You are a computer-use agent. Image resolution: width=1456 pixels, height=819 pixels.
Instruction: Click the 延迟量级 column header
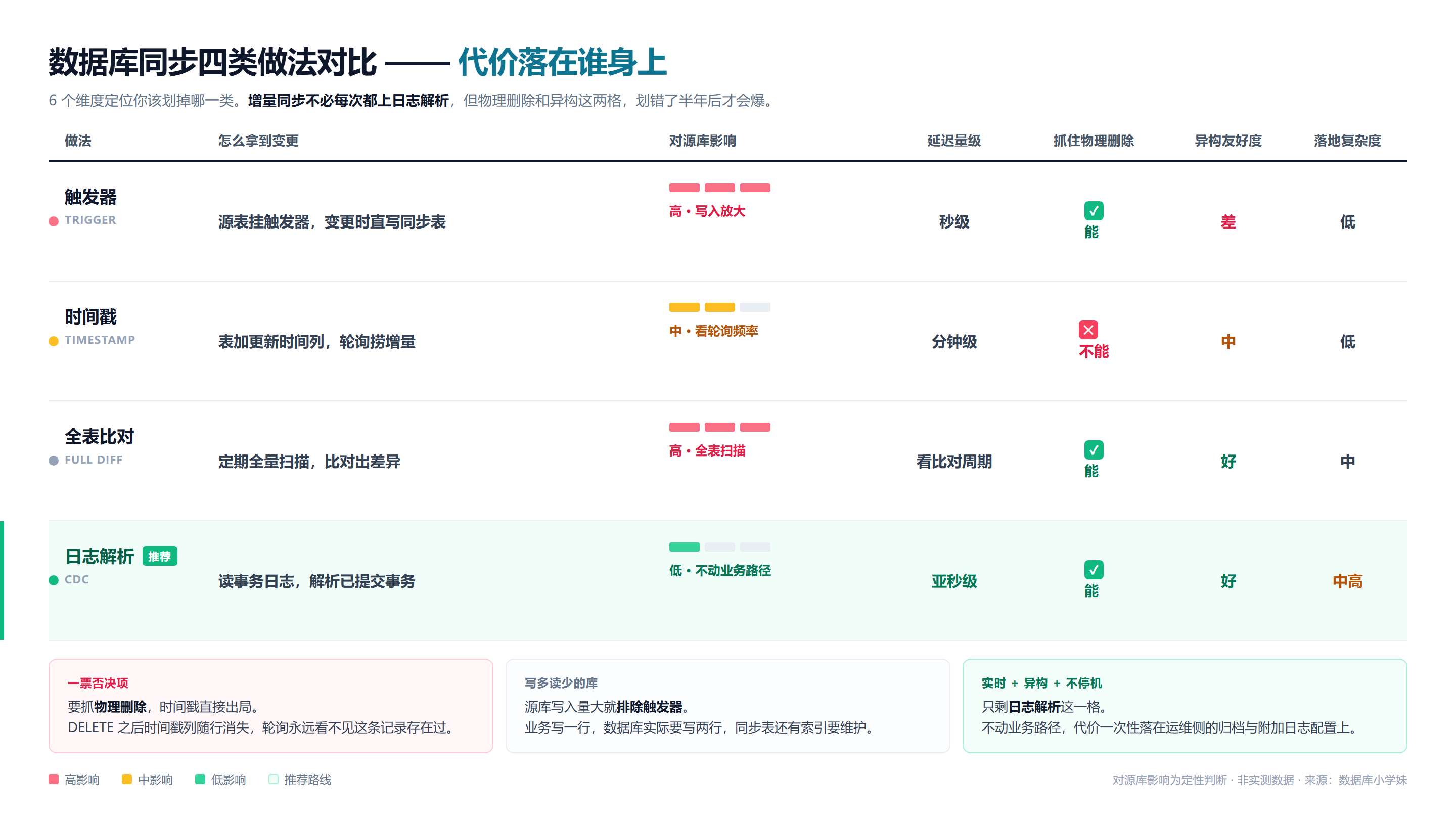coord(954,141)
